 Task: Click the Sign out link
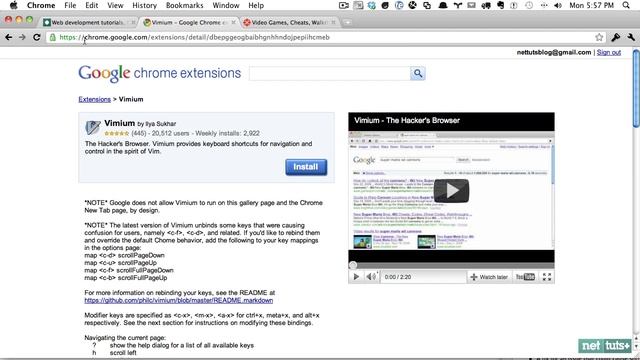[609, 52]
